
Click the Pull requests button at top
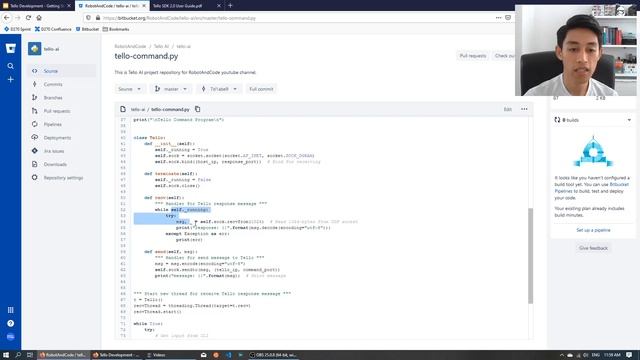[473, 56]
